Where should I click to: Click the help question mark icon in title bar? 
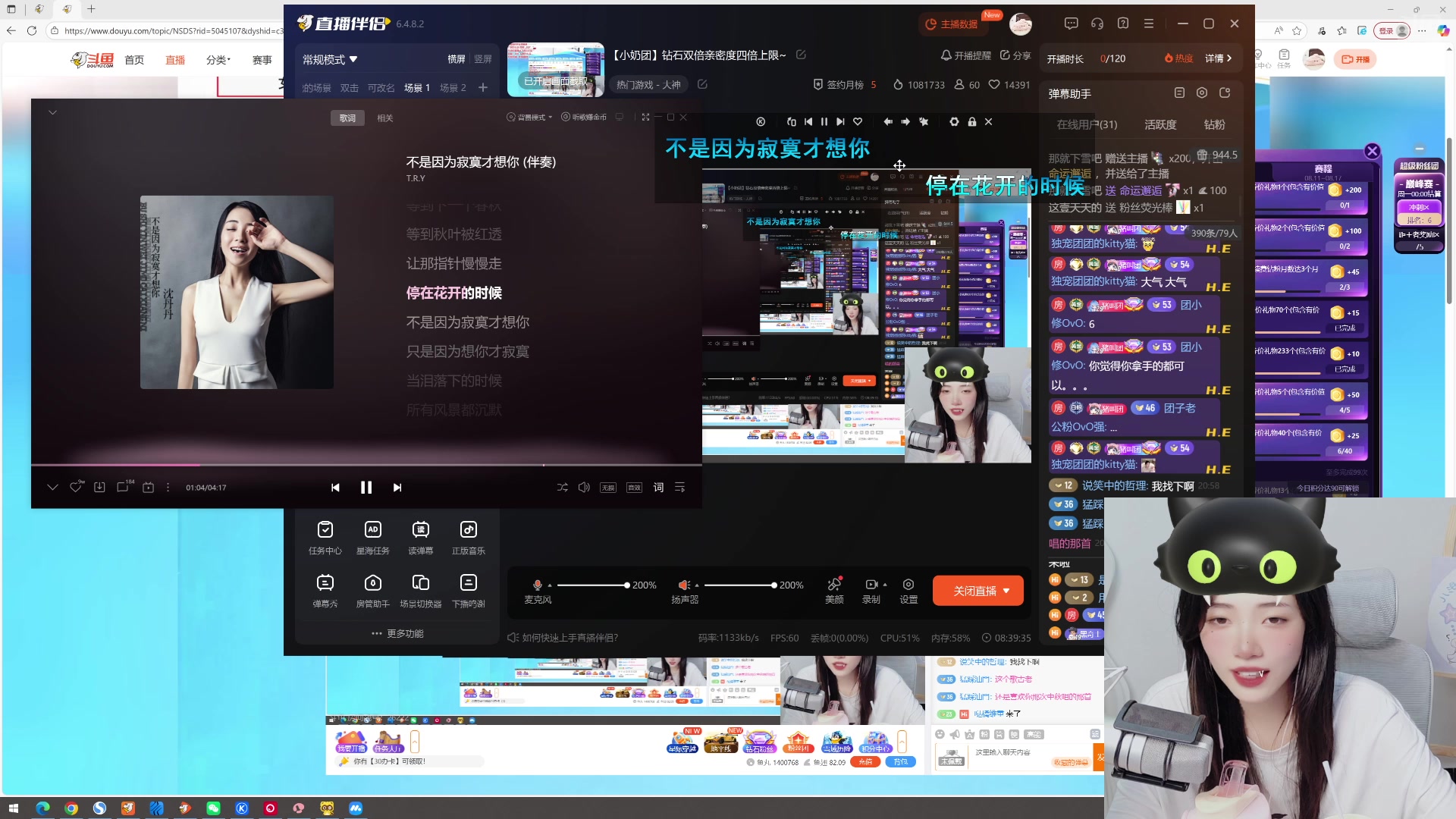coord(1123,24)
